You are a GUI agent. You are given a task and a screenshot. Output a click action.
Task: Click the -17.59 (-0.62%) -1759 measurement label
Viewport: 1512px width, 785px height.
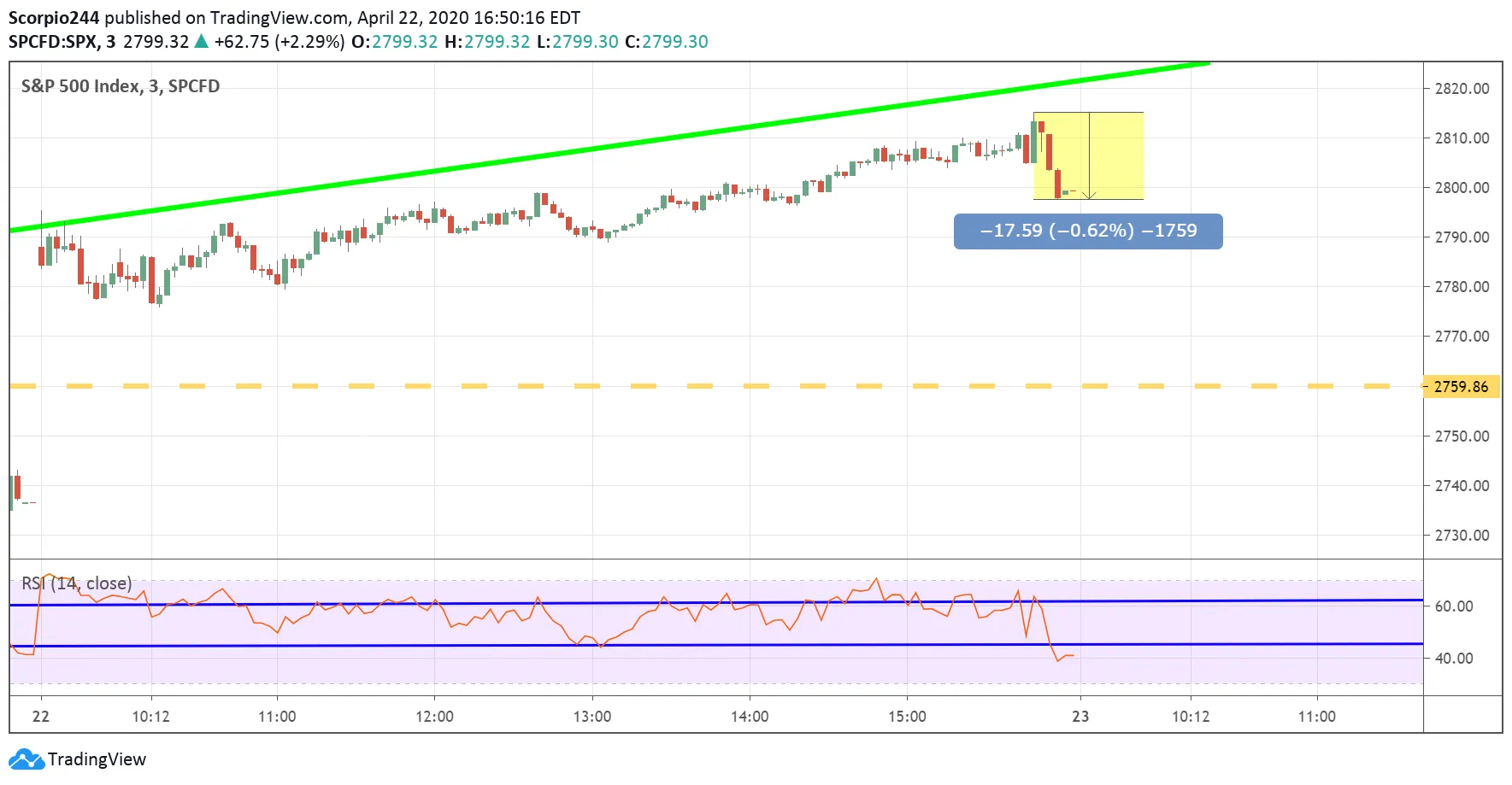[x=1088, y=231]
